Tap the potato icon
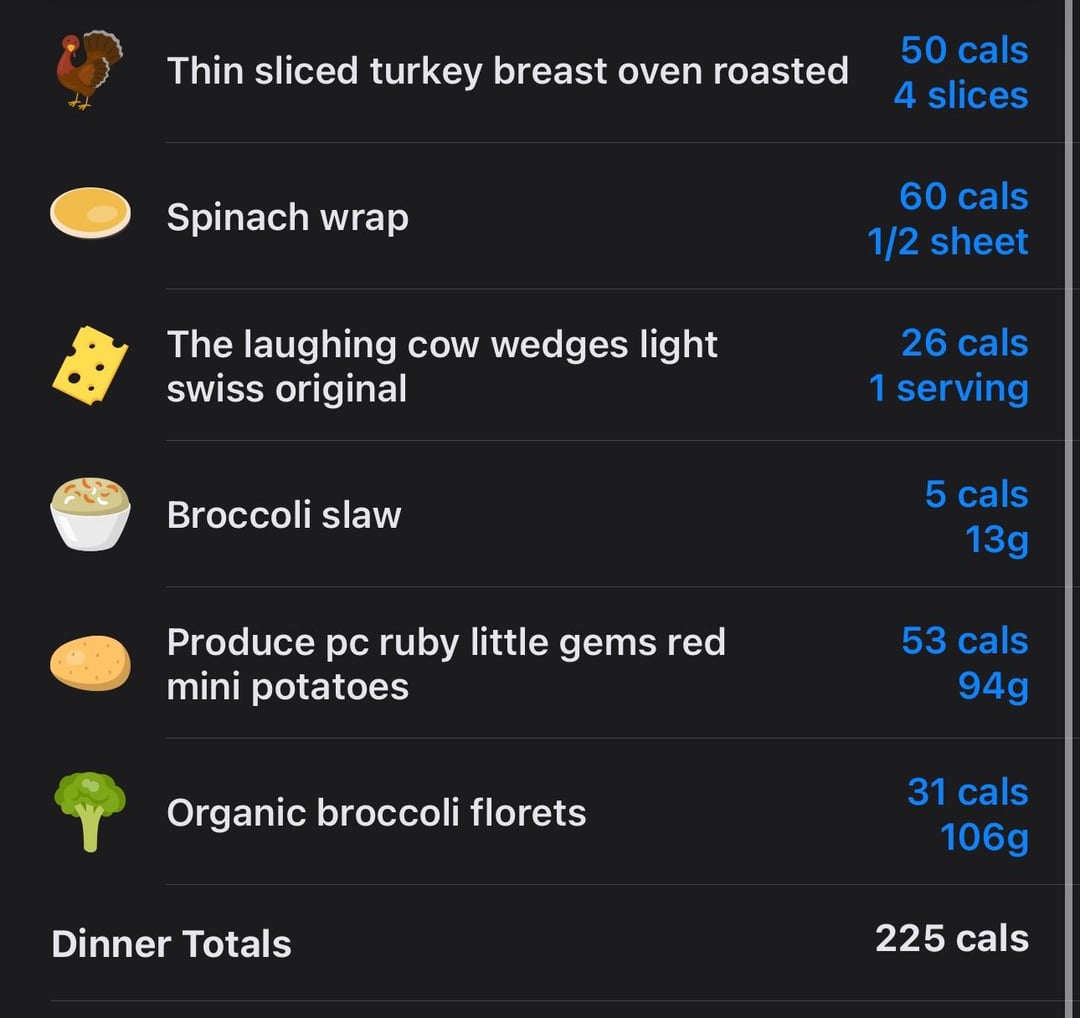Image resolution: width=1080 pixels, height=1018 pixels. coord(90,663)
